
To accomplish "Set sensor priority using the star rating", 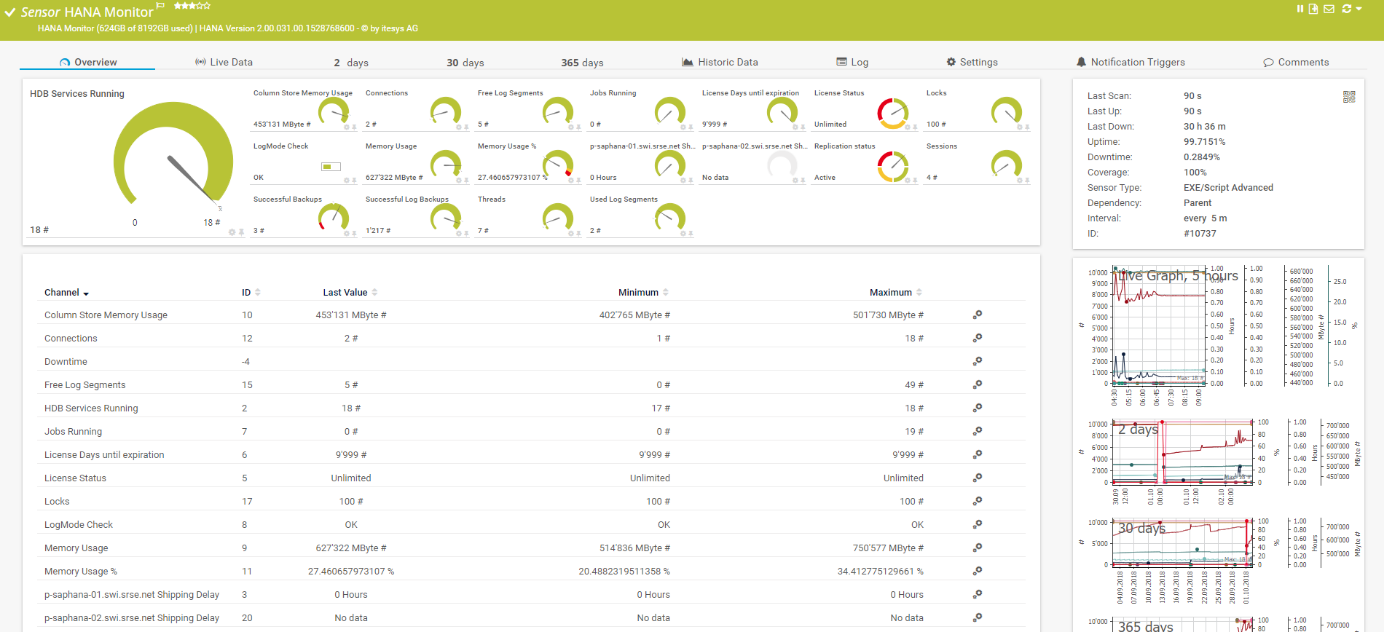I will 191,7.
